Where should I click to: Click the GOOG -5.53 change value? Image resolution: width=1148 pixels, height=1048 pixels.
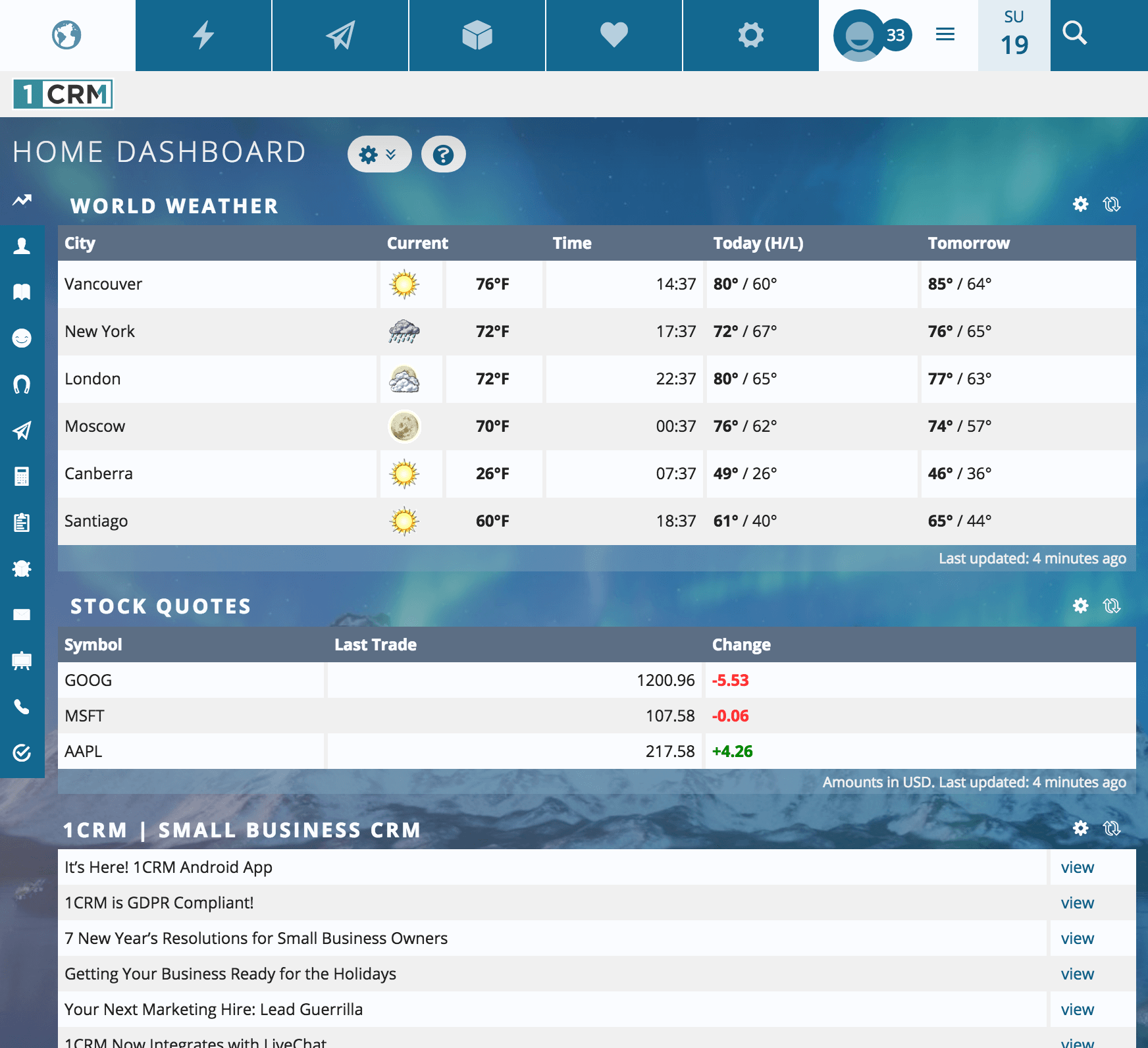731,680
